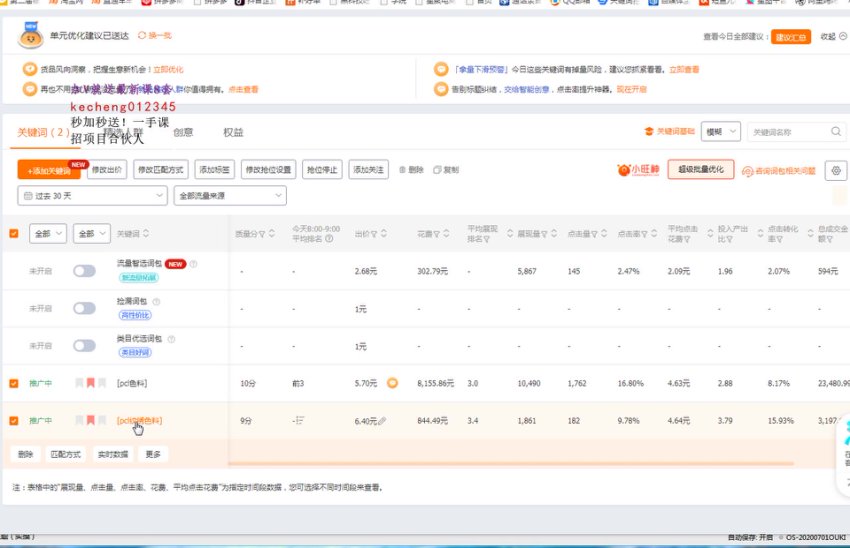
Task: Click the orange bubble icon beside 5.70元 bid
Action: point(392,382)
